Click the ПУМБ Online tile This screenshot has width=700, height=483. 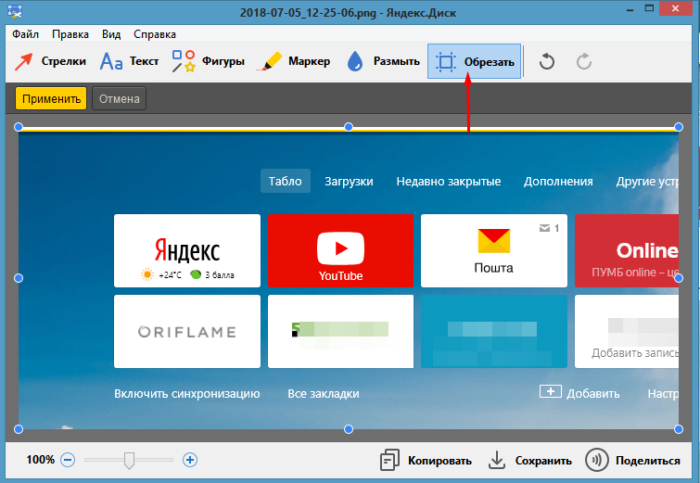[x=627, y=250]
